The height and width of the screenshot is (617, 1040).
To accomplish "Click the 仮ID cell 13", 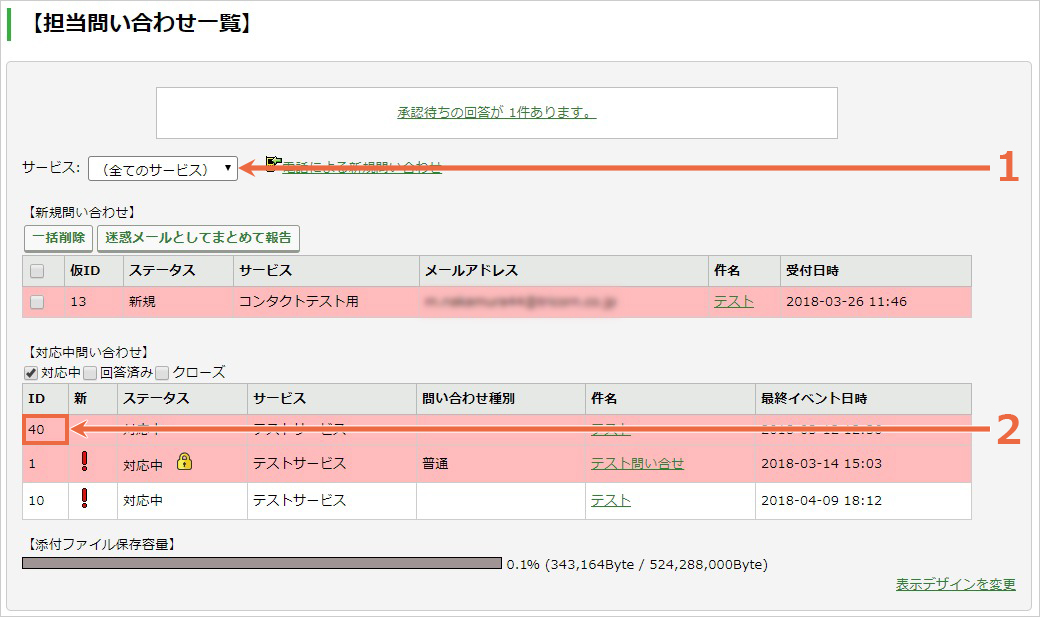I will pyautogui.click(x=94, y=301).
